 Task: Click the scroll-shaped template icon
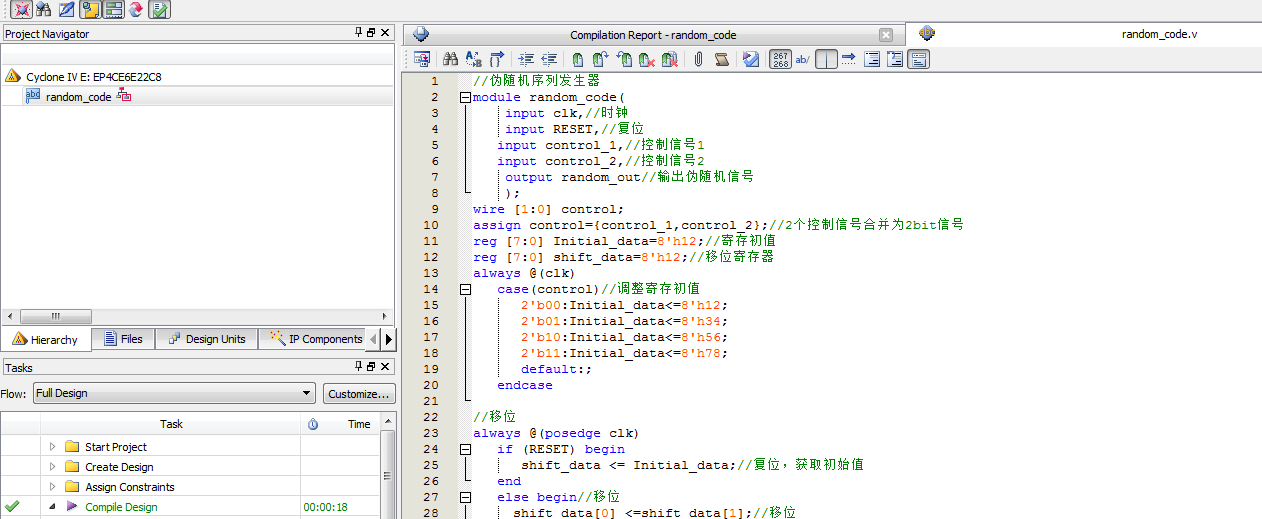point(721,60)
